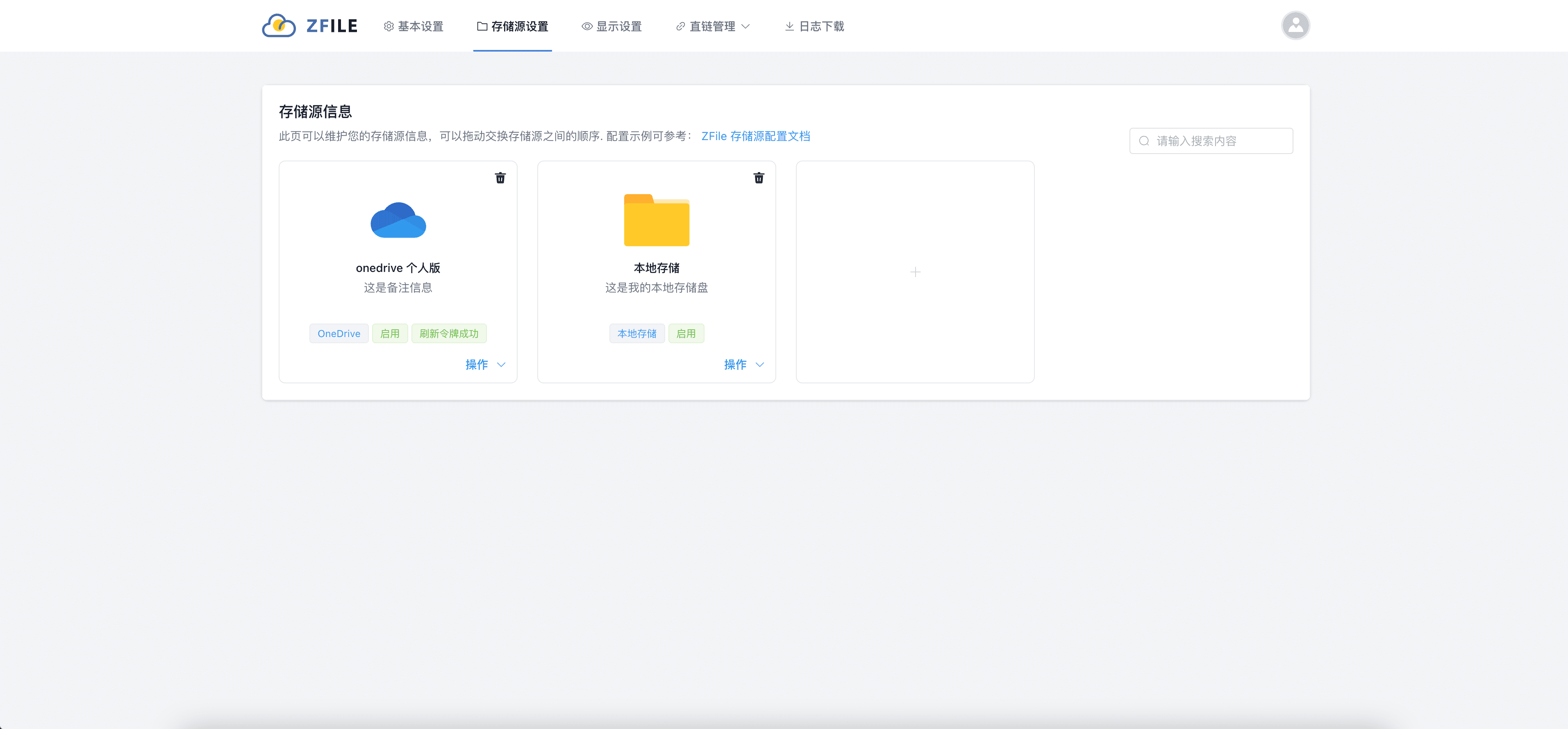Add a new storage source with plus

tap(915, 272)
